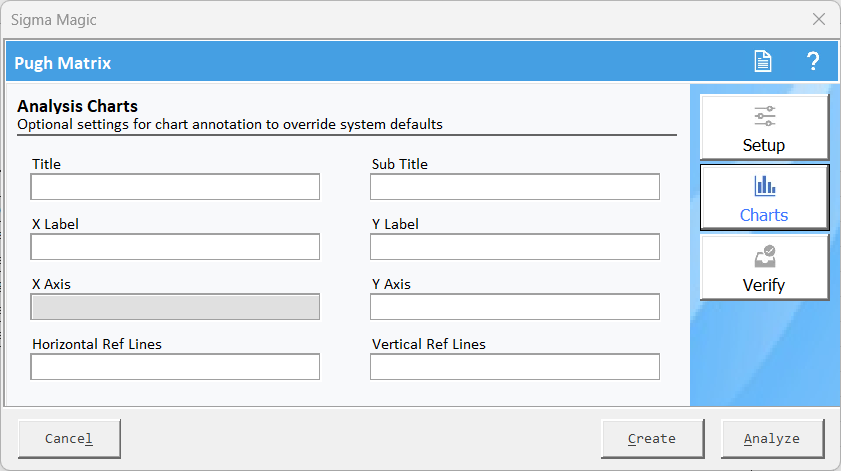This screenshot has width=841, height=471.
Task: Click the greyed X Axis field
Action: click(175, 306)
